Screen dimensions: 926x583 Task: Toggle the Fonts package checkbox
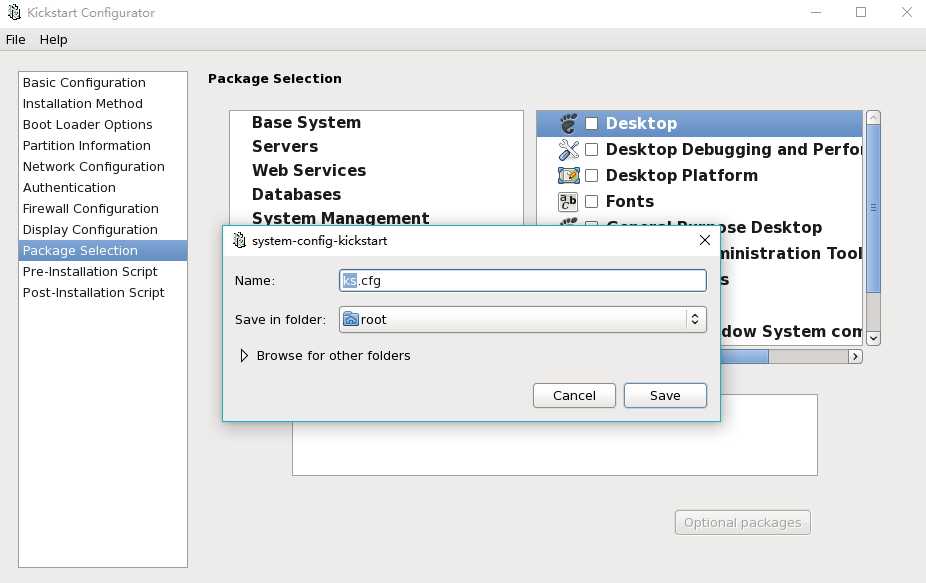point(591,201)
